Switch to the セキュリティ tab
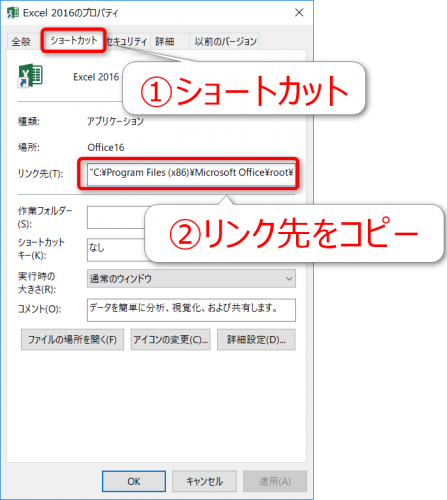The height and width of the screenshot is (500, 447). [x=128, y=42]
